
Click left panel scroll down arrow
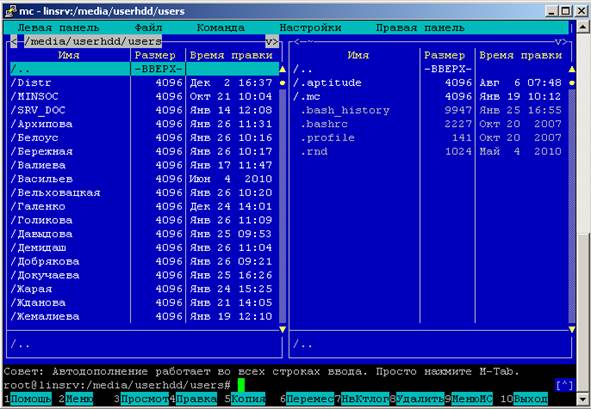(282, 329)
